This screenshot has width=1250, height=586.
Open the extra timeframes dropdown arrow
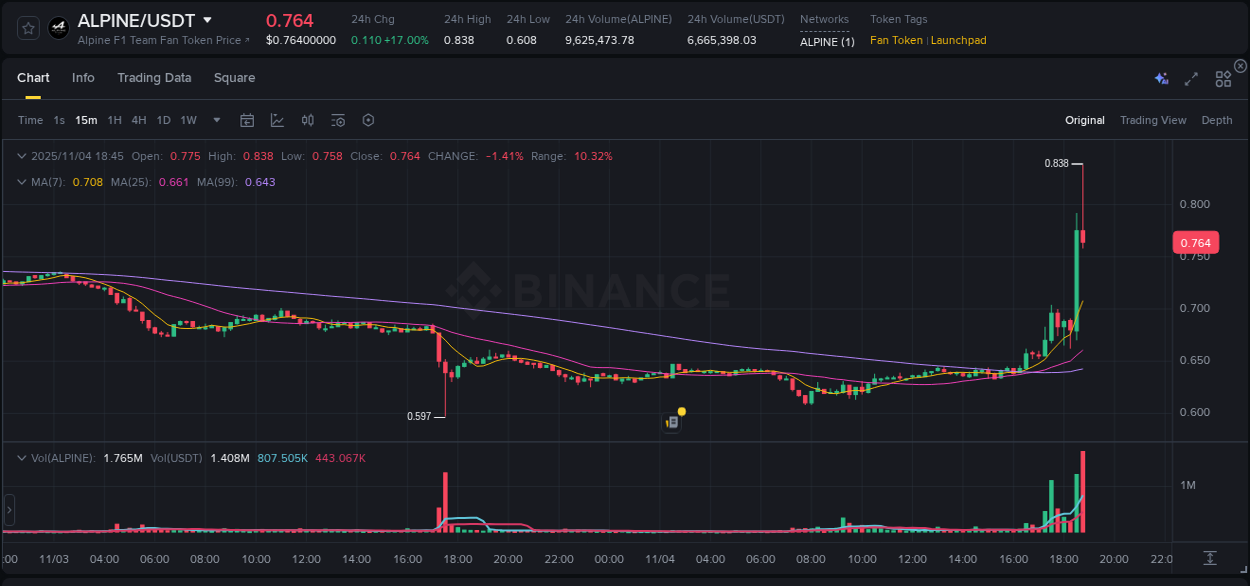(x=215, y=120)
